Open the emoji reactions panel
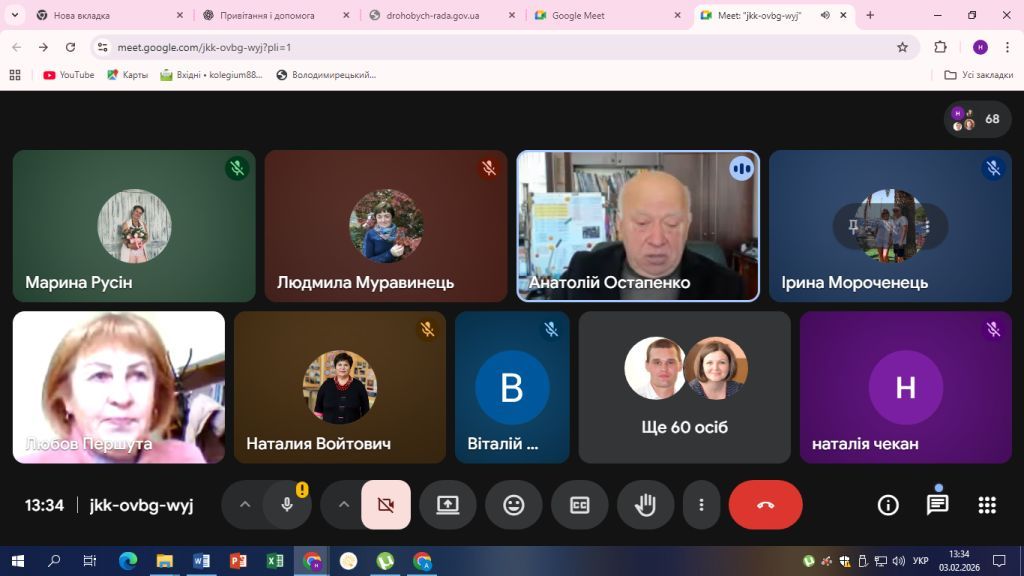This screenshot has height=576, width=1024. point(513,505)
